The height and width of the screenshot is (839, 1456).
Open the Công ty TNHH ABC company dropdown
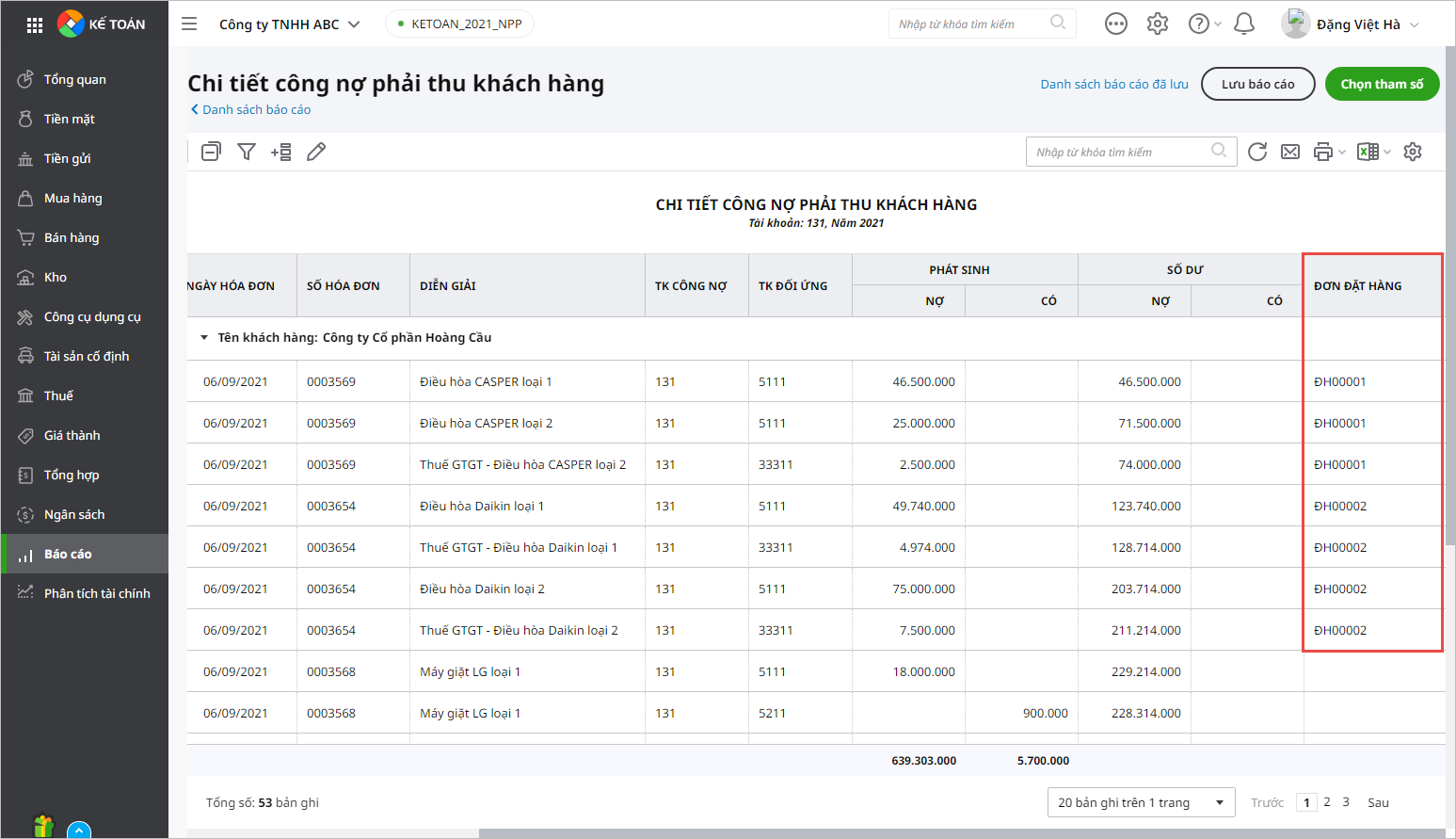tap(289, 24)
